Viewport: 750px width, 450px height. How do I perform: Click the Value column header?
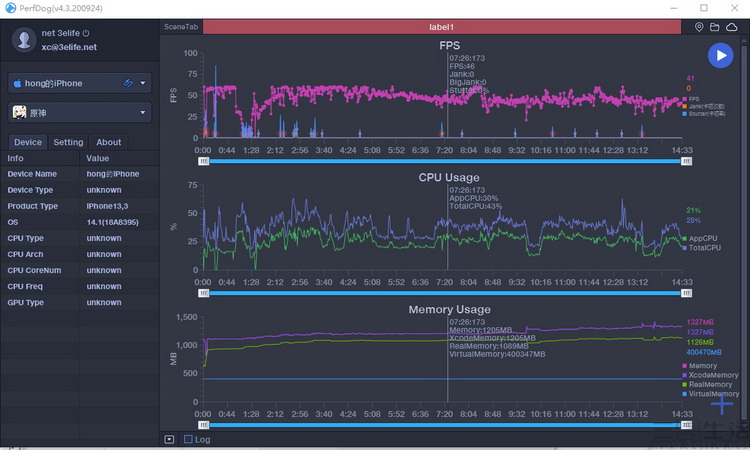(98, 158)
